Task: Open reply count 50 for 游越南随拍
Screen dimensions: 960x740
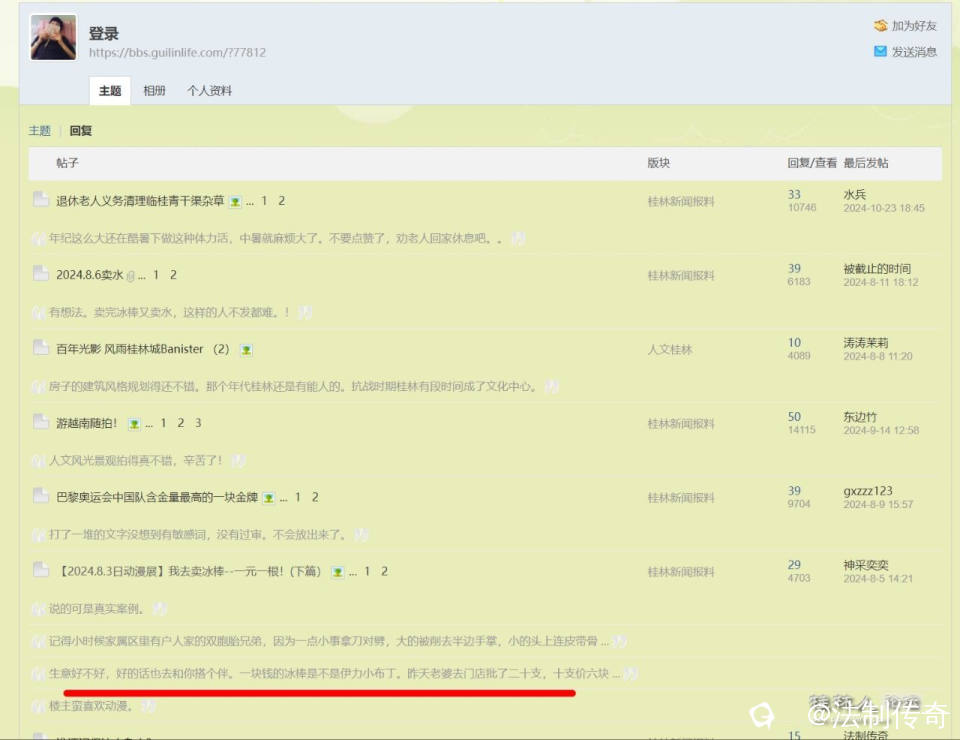Action: (794, 417)
